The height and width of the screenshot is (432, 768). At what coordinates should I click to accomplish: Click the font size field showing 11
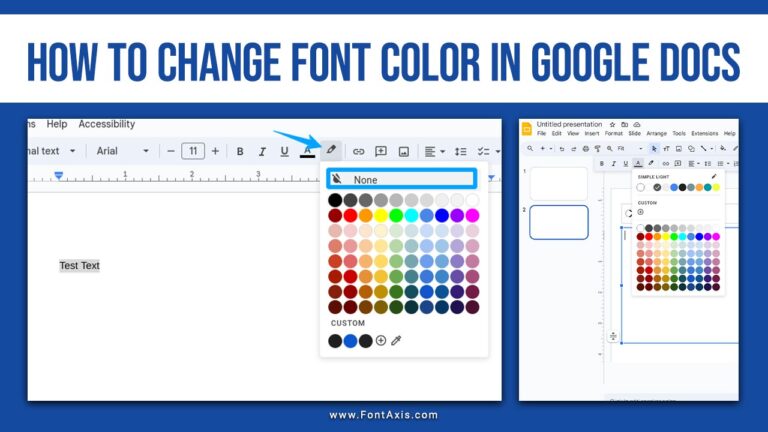pyautogui.click(x=193, y=151)
